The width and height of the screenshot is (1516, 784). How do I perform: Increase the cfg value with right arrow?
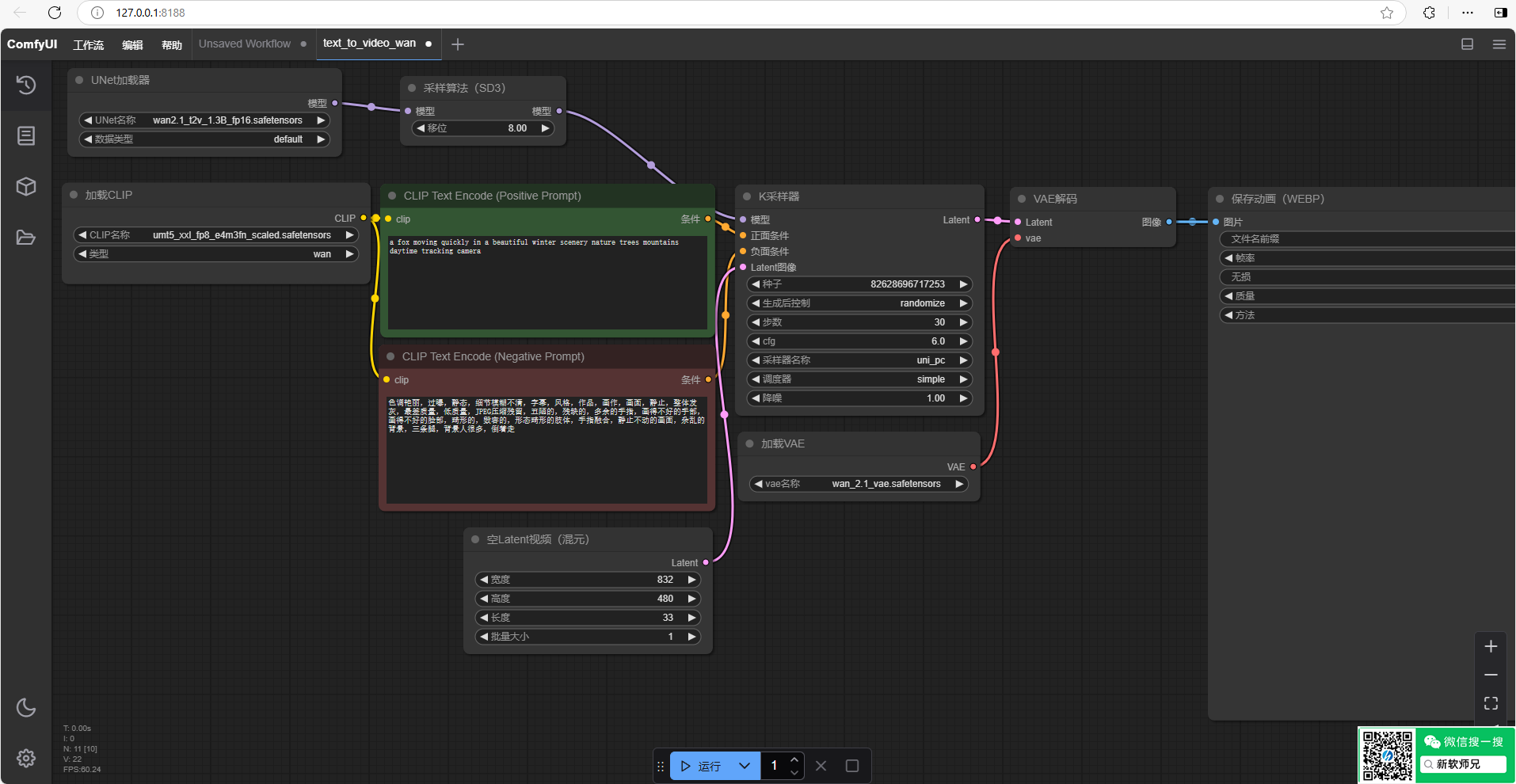(x=963, y=341)
